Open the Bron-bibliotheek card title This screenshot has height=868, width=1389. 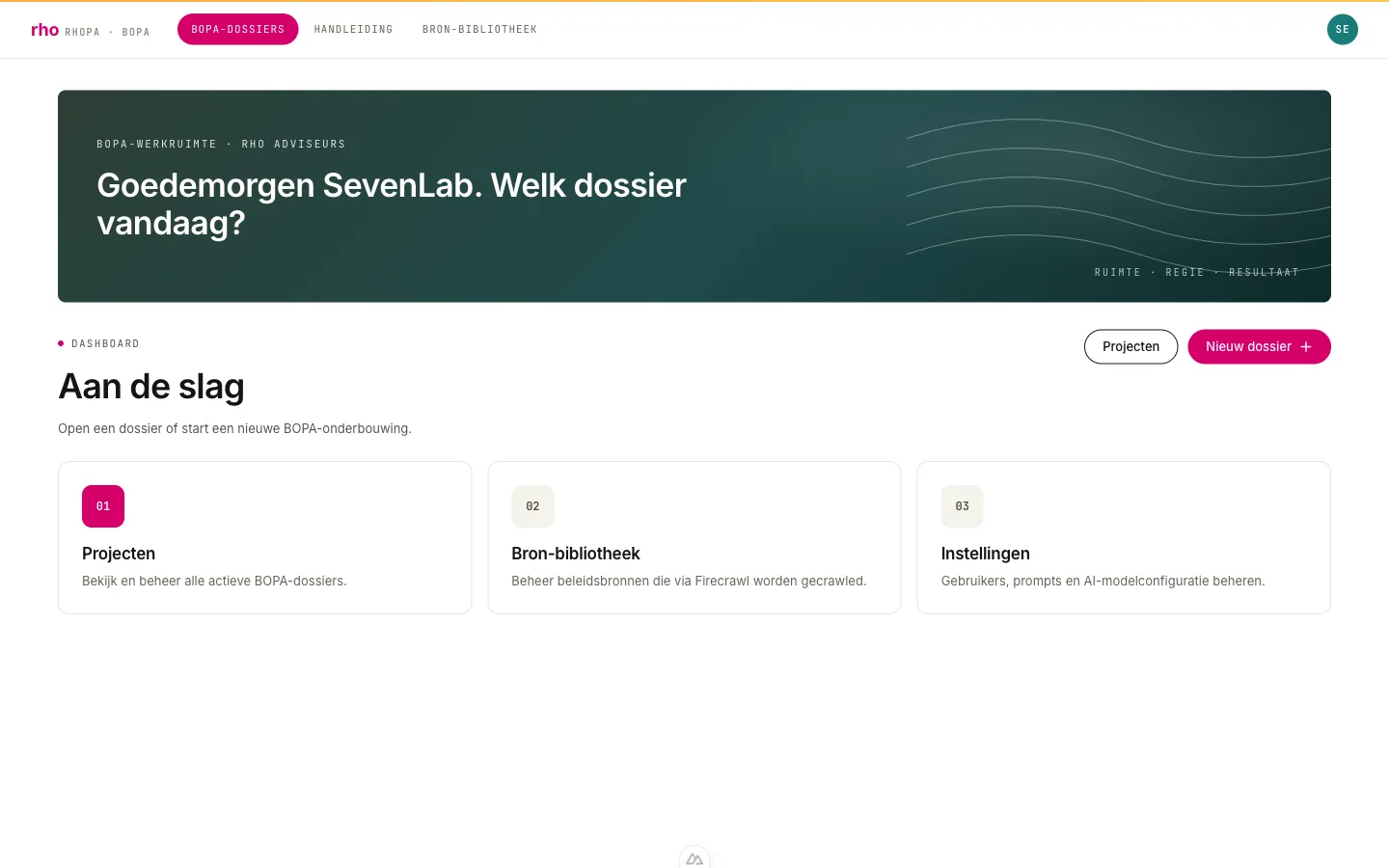click(x=576, y=554)
